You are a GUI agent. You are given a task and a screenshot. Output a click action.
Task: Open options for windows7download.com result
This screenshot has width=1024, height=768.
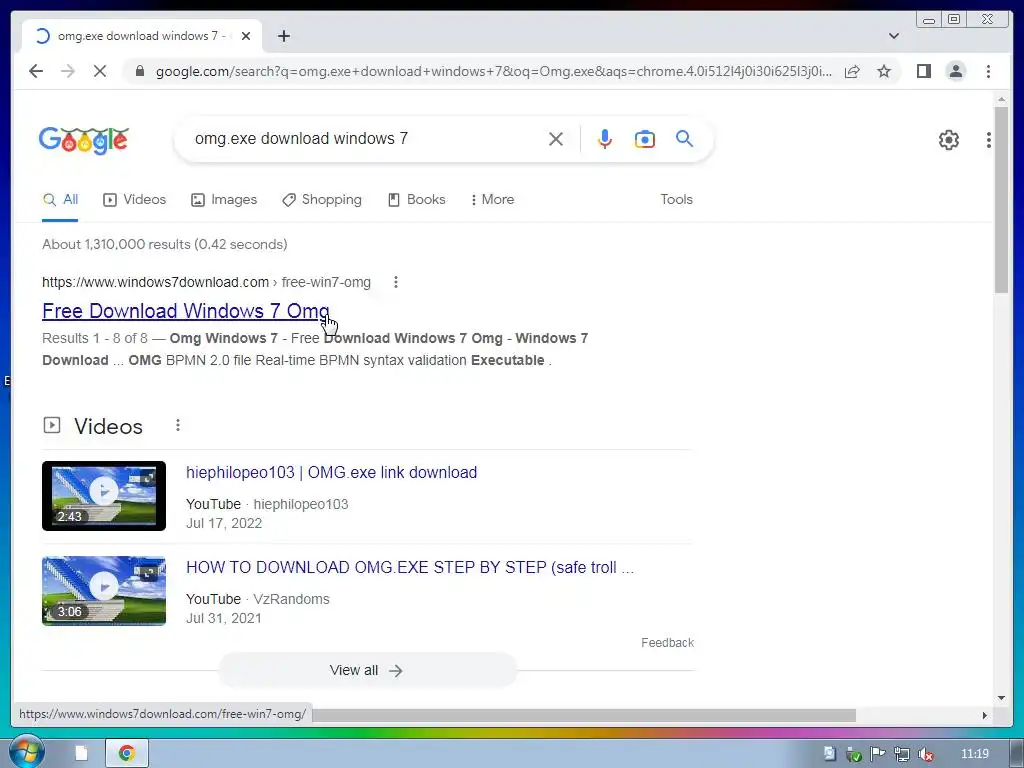pos(396,282)
